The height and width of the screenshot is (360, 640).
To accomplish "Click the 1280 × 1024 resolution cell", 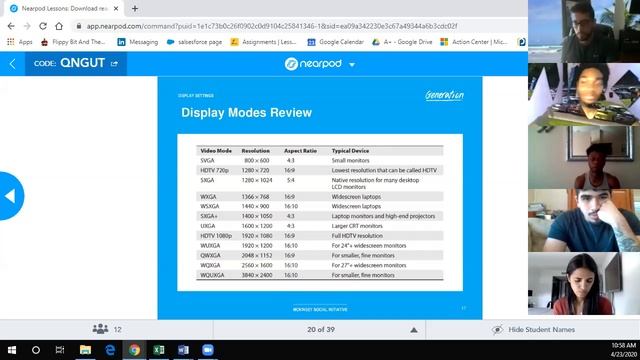I will coord(257,180).
